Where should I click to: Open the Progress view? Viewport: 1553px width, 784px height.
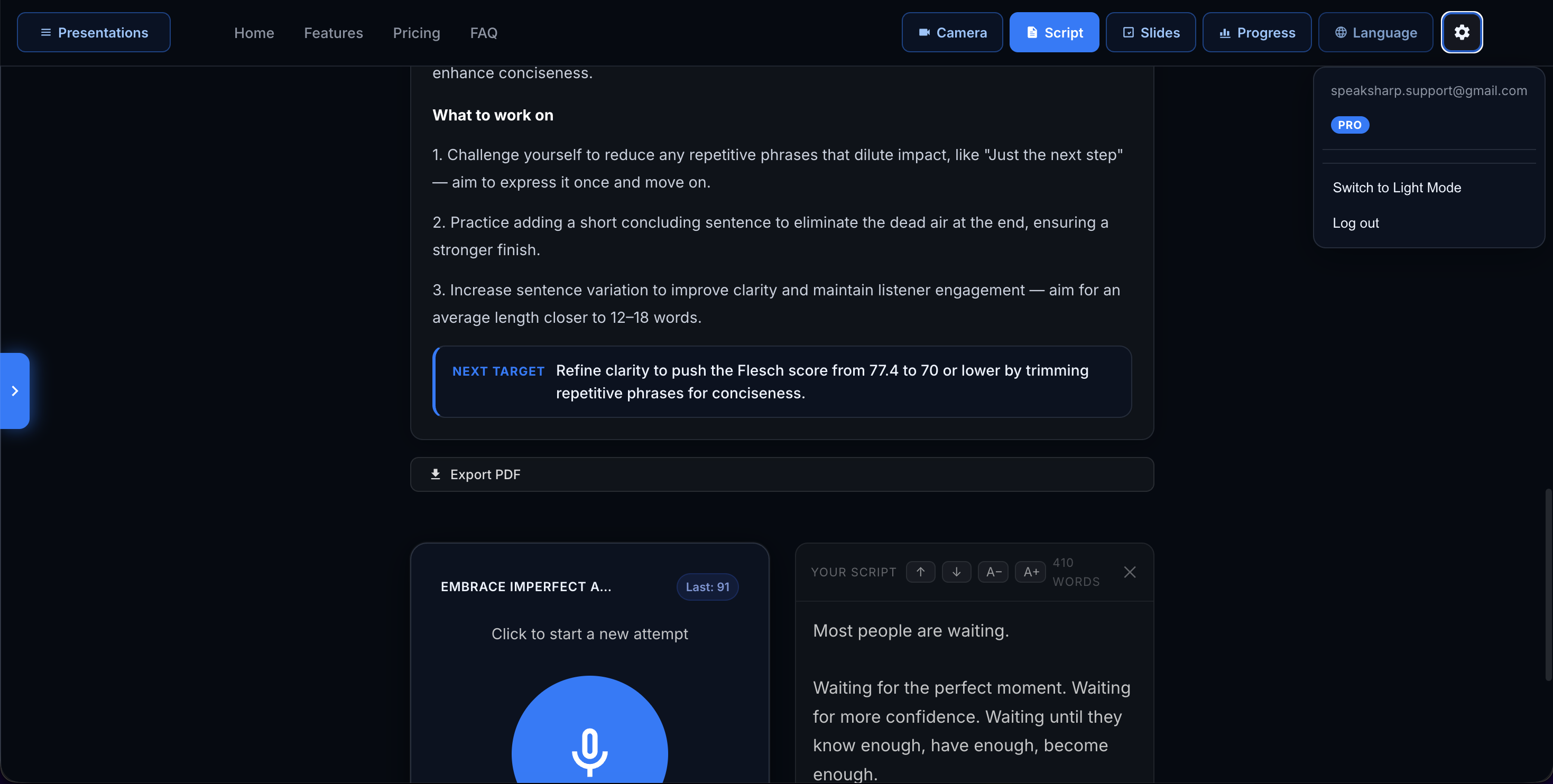(1256, 33)
